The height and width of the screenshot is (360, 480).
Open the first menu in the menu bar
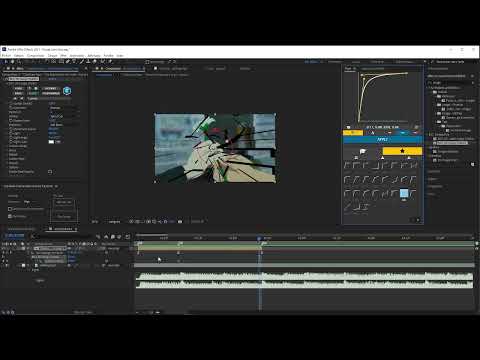pos(6,56)
